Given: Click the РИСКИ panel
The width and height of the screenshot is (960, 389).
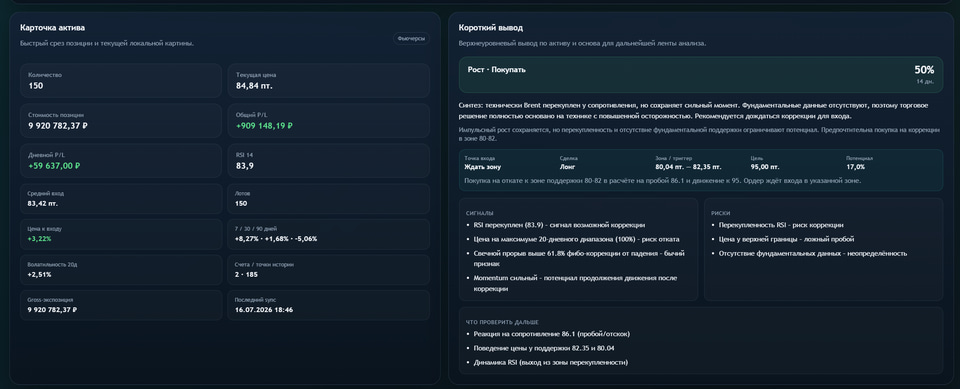Looking at the screenshot, I should [x=823, y=249].
